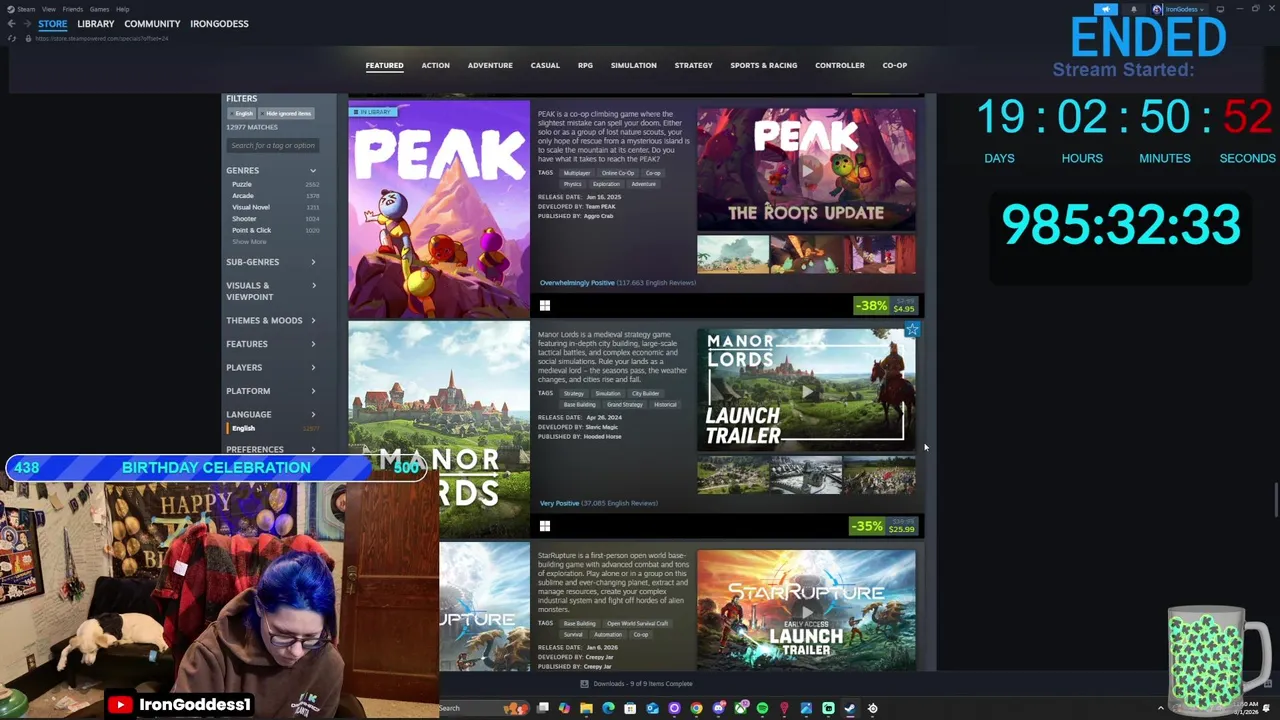Click the Manor Lords -35% discount price button

[x=884, y=526]
